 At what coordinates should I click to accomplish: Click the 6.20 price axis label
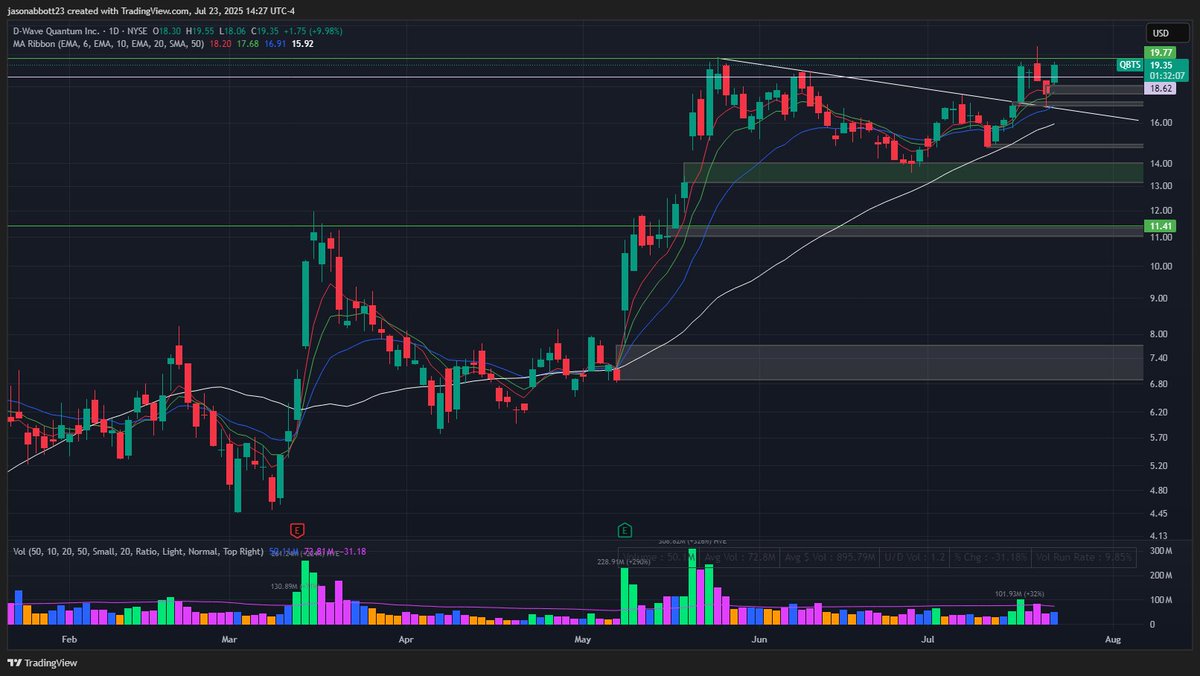point(1161,412)
